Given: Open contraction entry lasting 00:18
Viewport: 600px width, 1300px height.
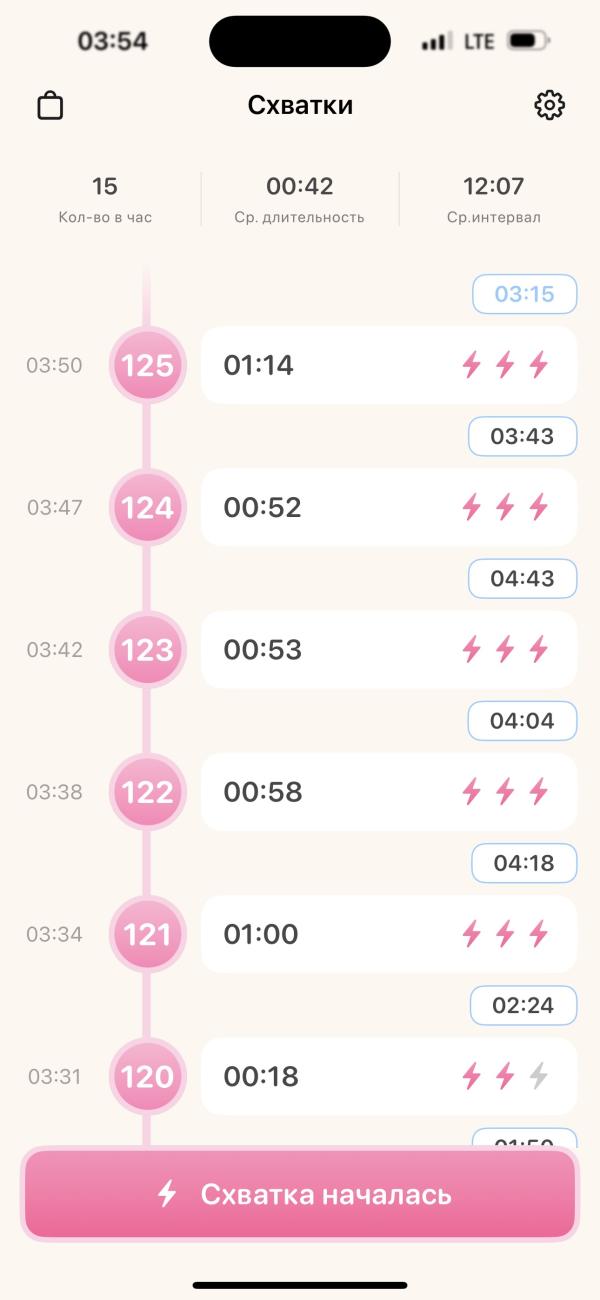Looking at the screenshot, I should 389,1077.
